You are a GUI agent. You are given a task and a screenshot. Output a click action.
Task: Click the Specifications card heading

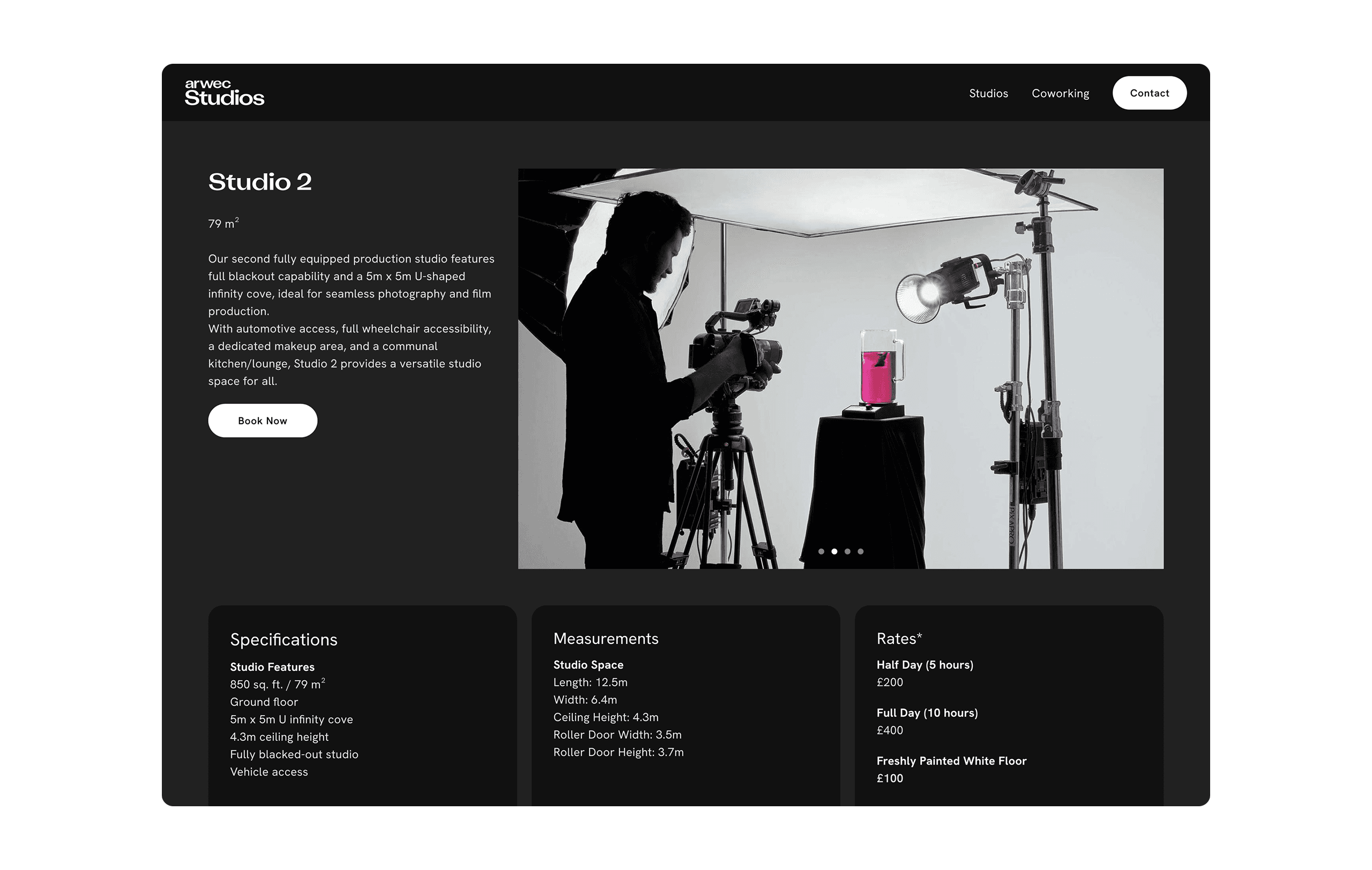pos(283,640)
